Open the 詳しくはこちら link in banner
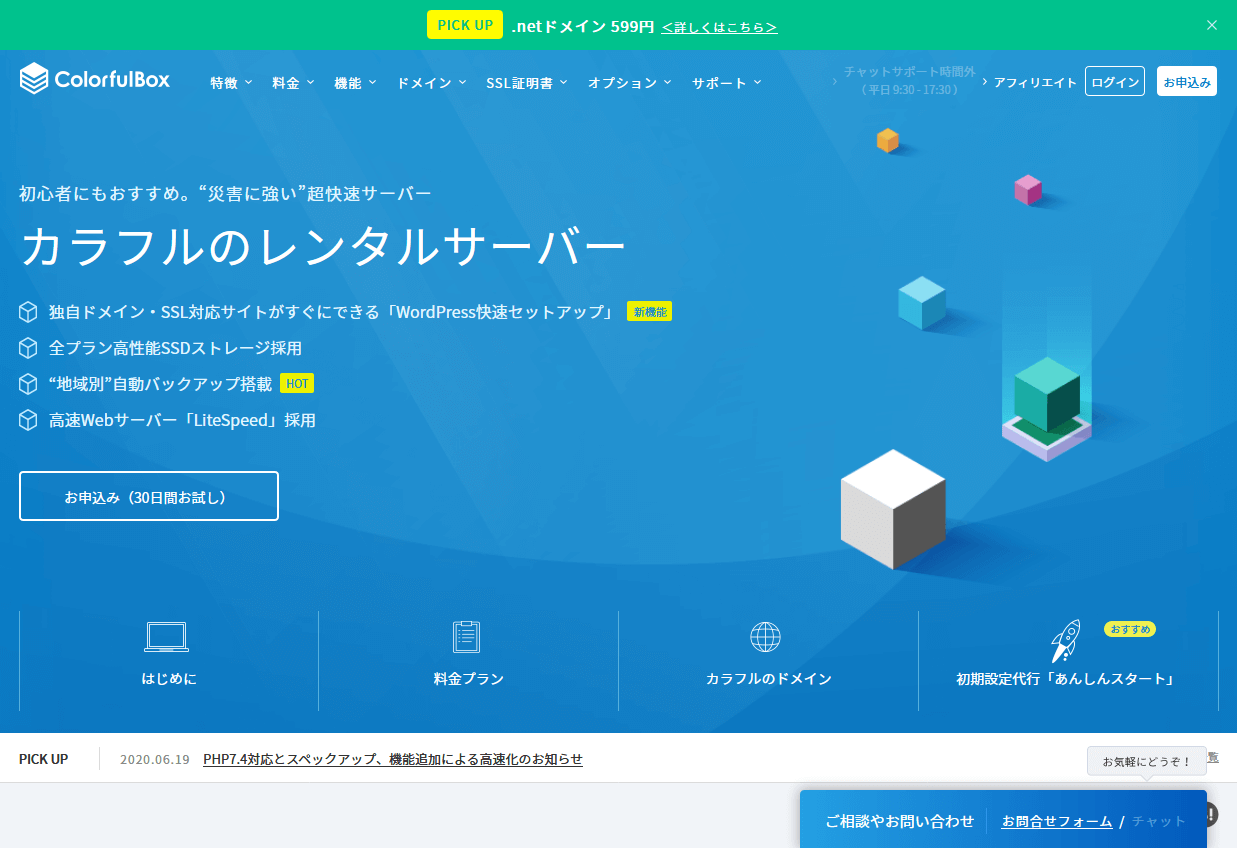The height and width of the screenshot is (848, 1237). [x=719, y=27]
